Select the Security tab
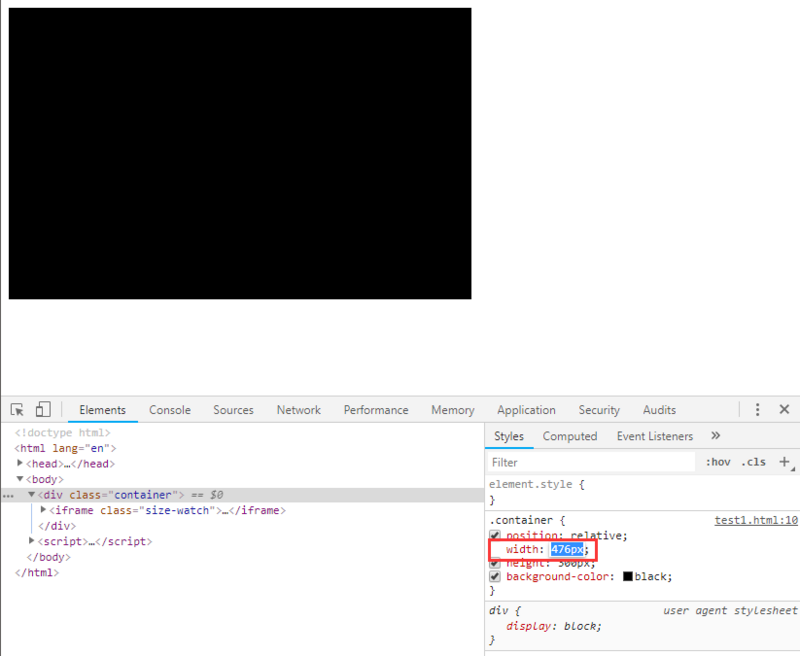800x656 pixels. point(599,410)
